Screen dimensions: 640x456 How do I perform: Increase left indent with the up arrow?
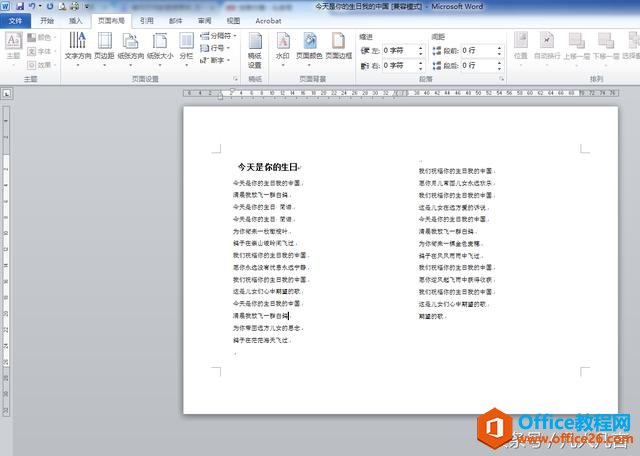[421, 48]
